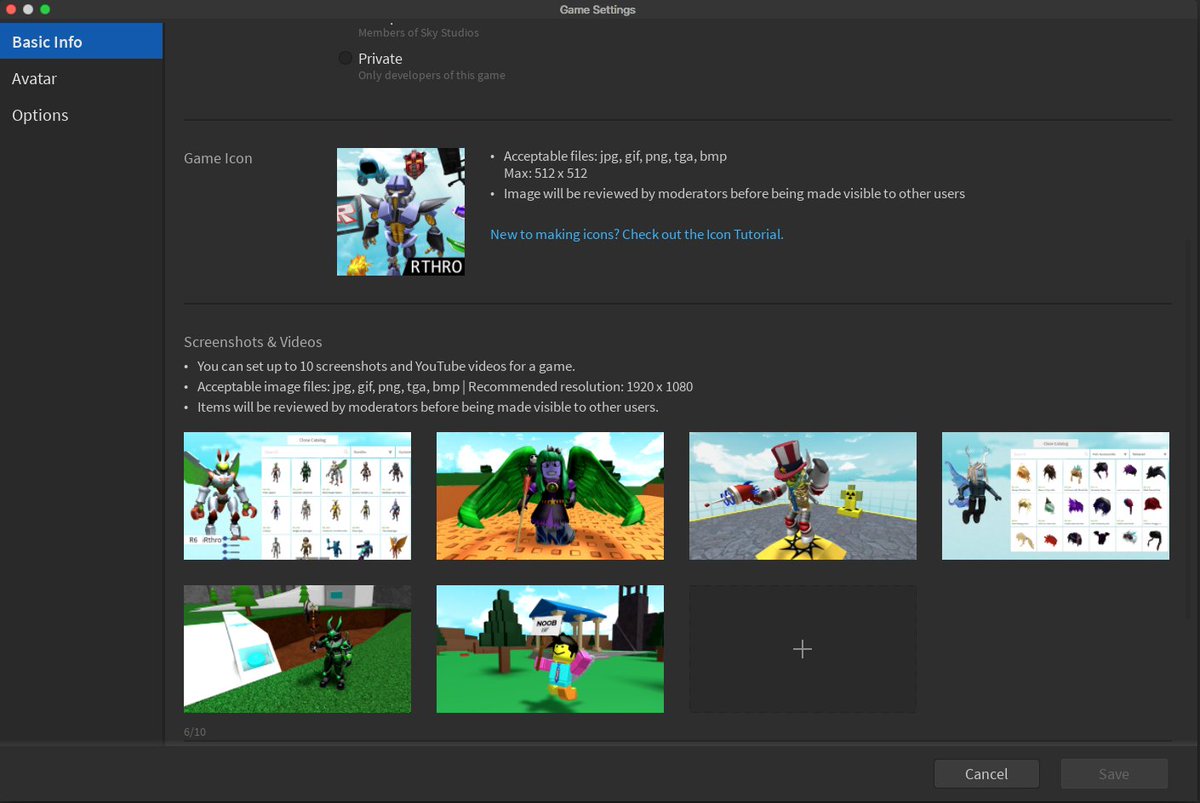The height and width of the screenshot is (803, 1200).
Task: Select the Private game access option
Action: (345, 58)
